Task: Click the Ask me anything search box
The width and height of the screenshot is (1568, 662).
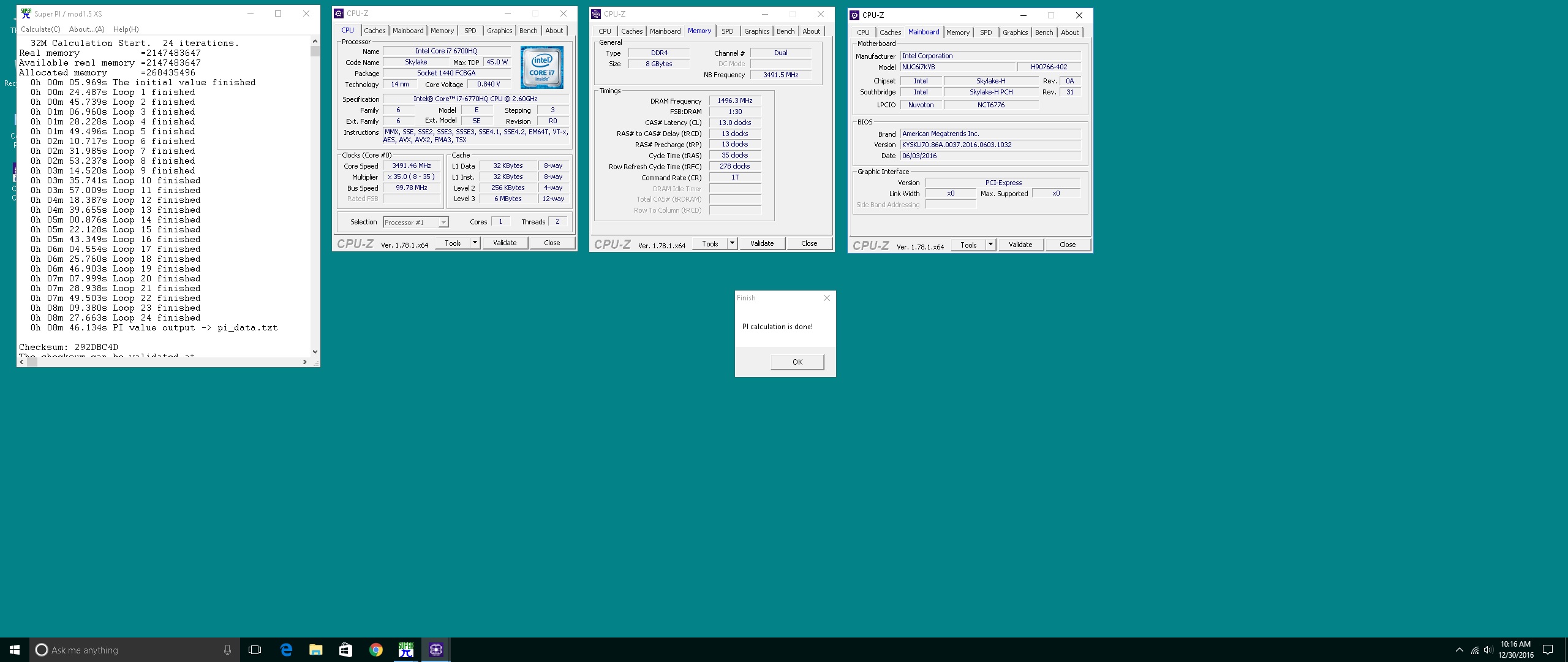Action: click(135, 650)
